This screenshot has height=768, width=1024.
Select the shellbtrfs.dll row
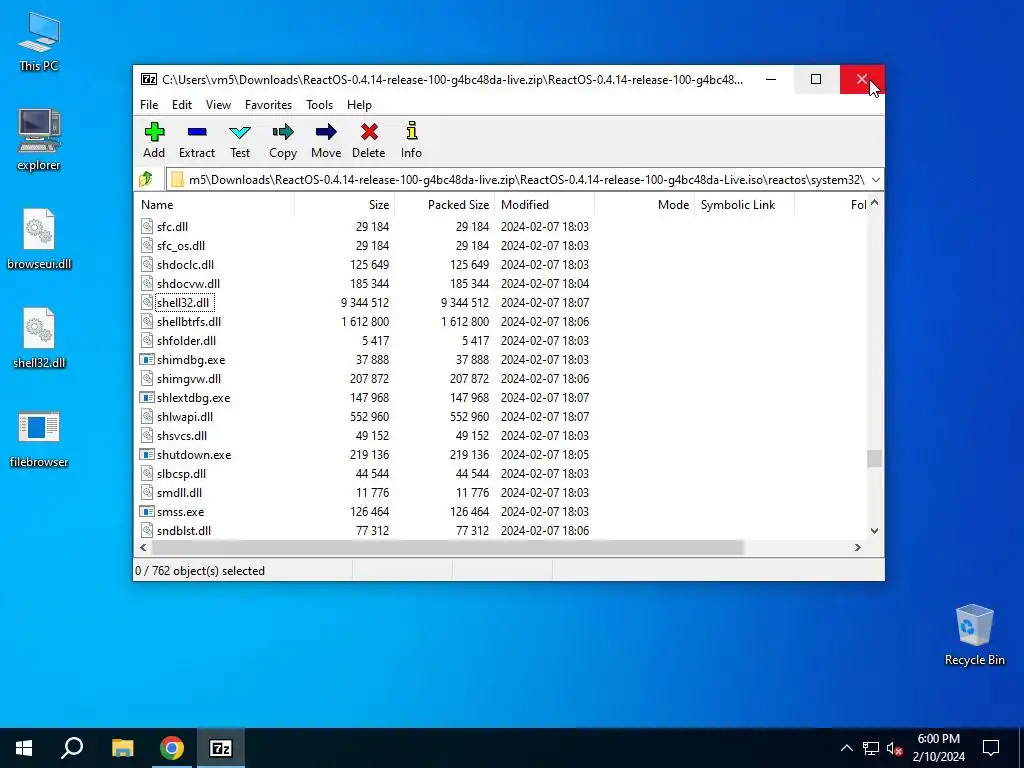coord(500,321)
